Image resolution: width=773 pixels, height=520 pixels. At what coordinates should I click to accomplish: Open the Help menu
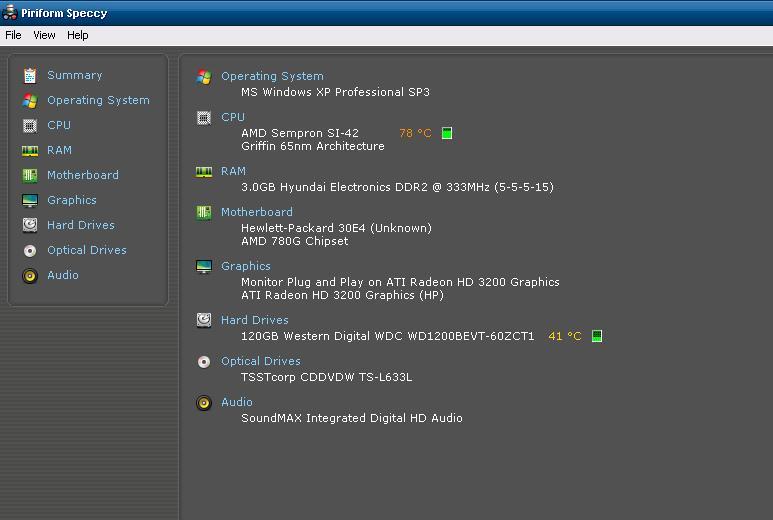[x=78, y=35]
